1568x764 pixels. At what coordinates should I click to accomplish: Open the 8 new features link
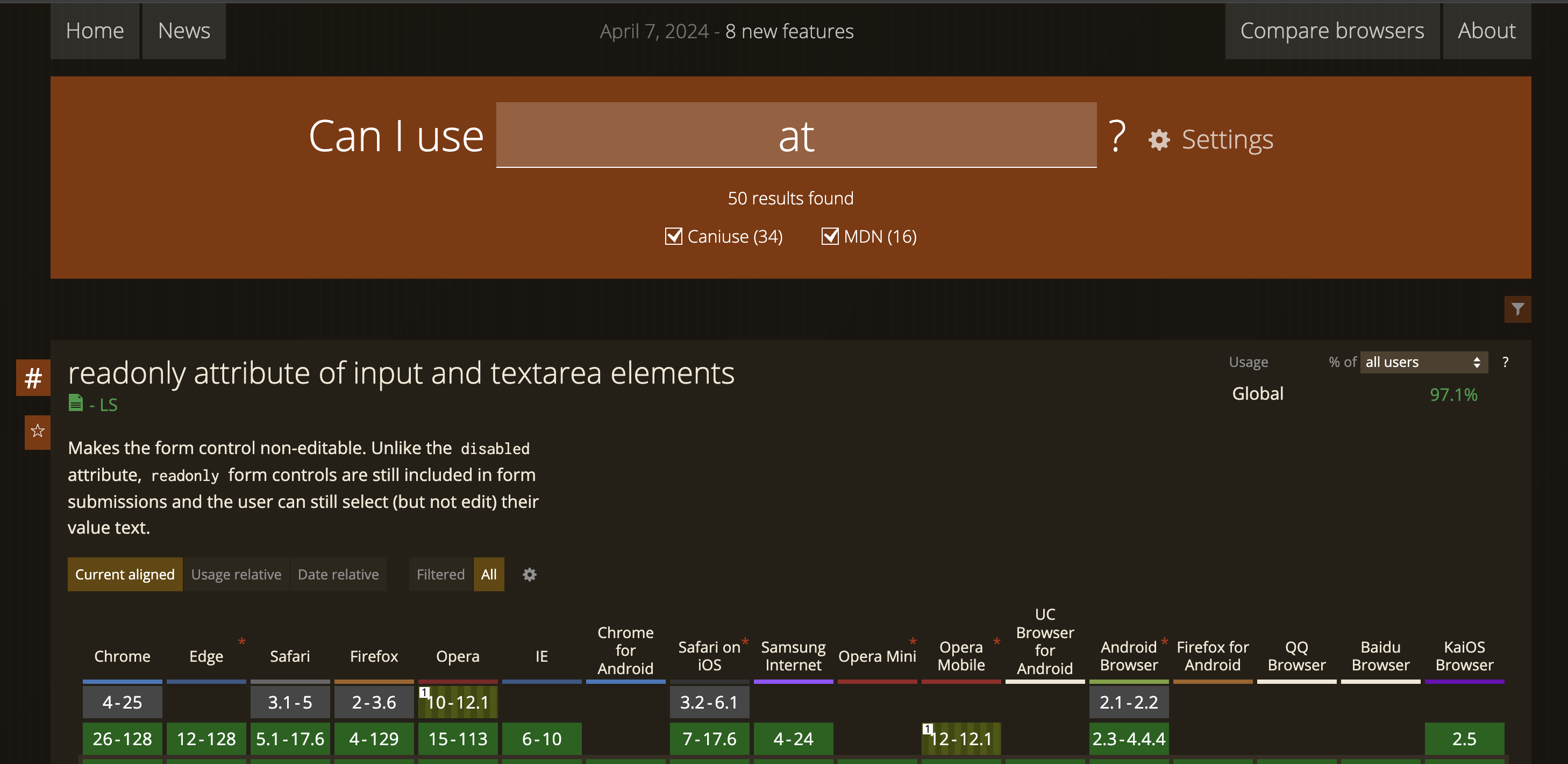click(x=789, y=32)
